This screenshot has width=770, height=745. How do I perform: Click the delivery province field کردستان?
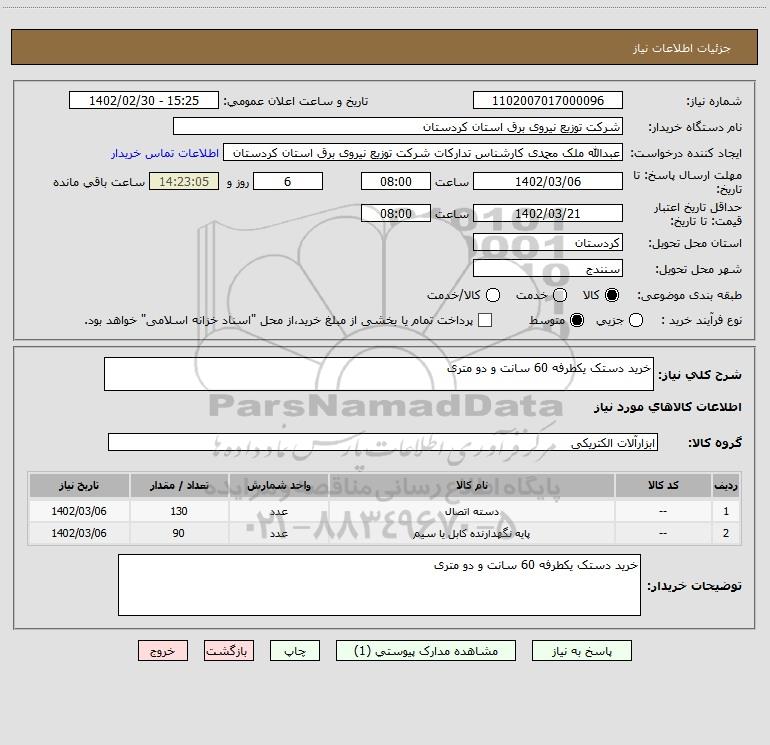(548, 242)
